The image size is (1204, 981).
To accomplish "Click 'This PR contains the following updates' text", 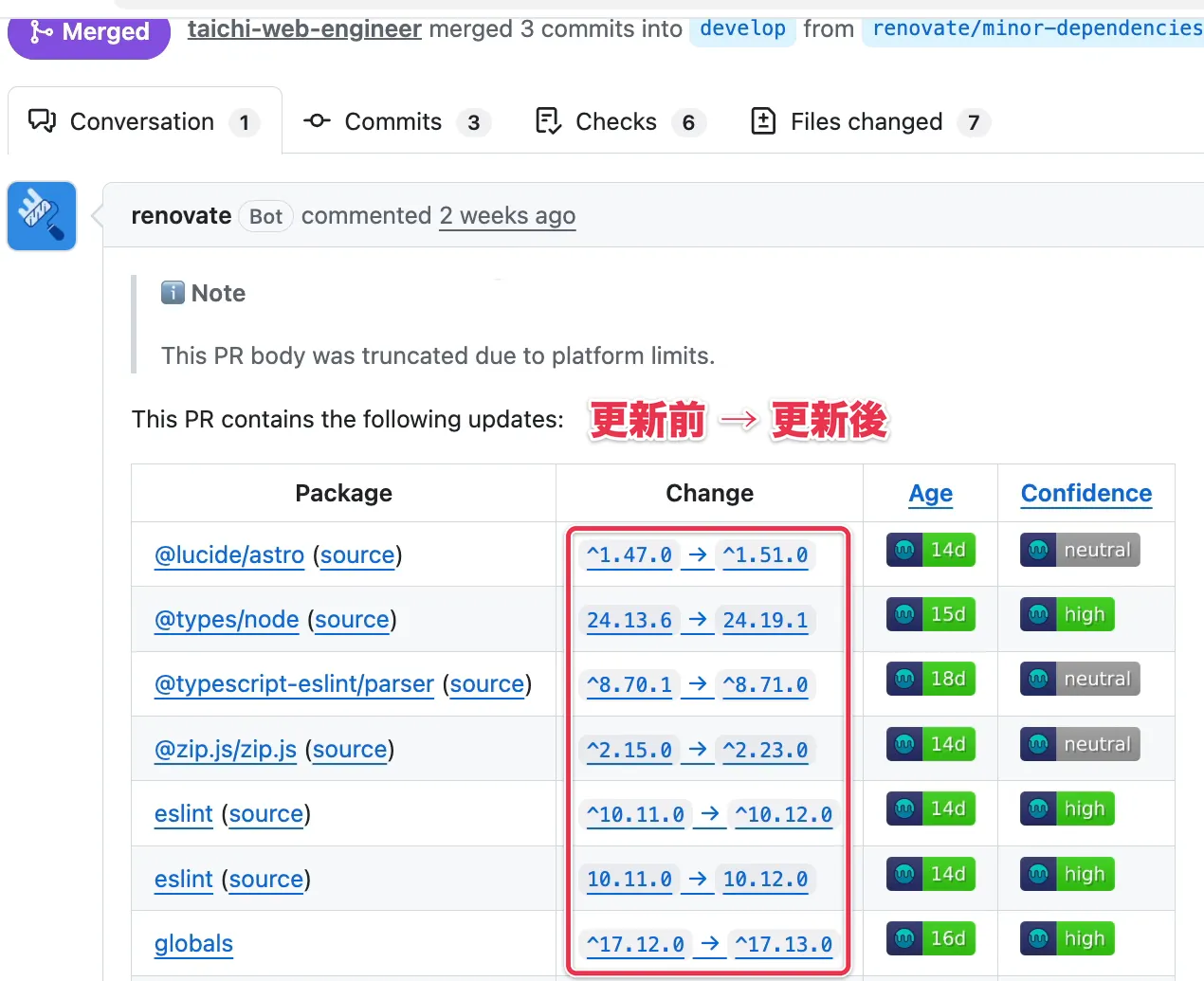I will [x=348, y=419].
